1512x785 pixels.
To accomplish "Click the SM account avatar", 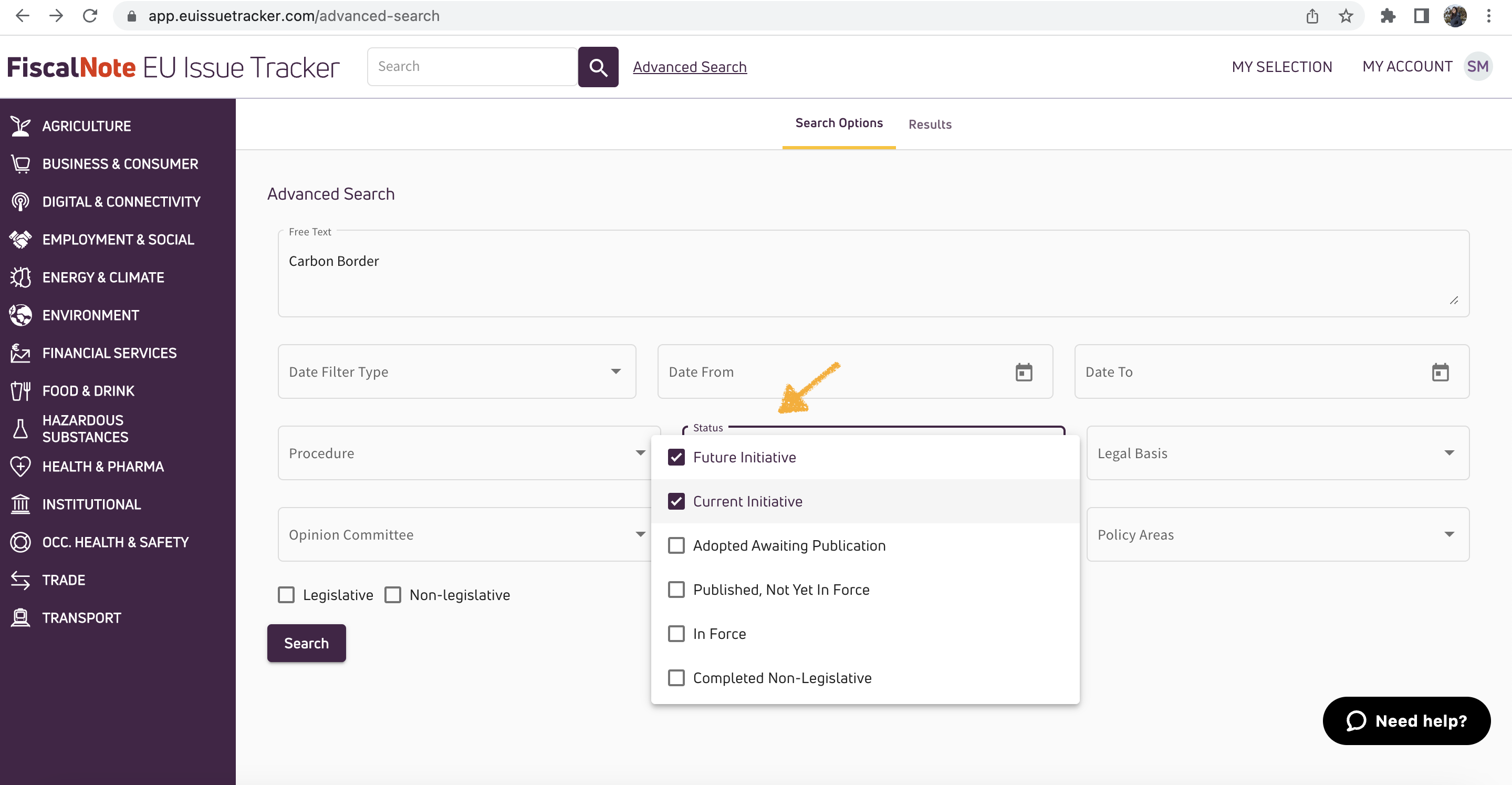I will (1477, 66).
